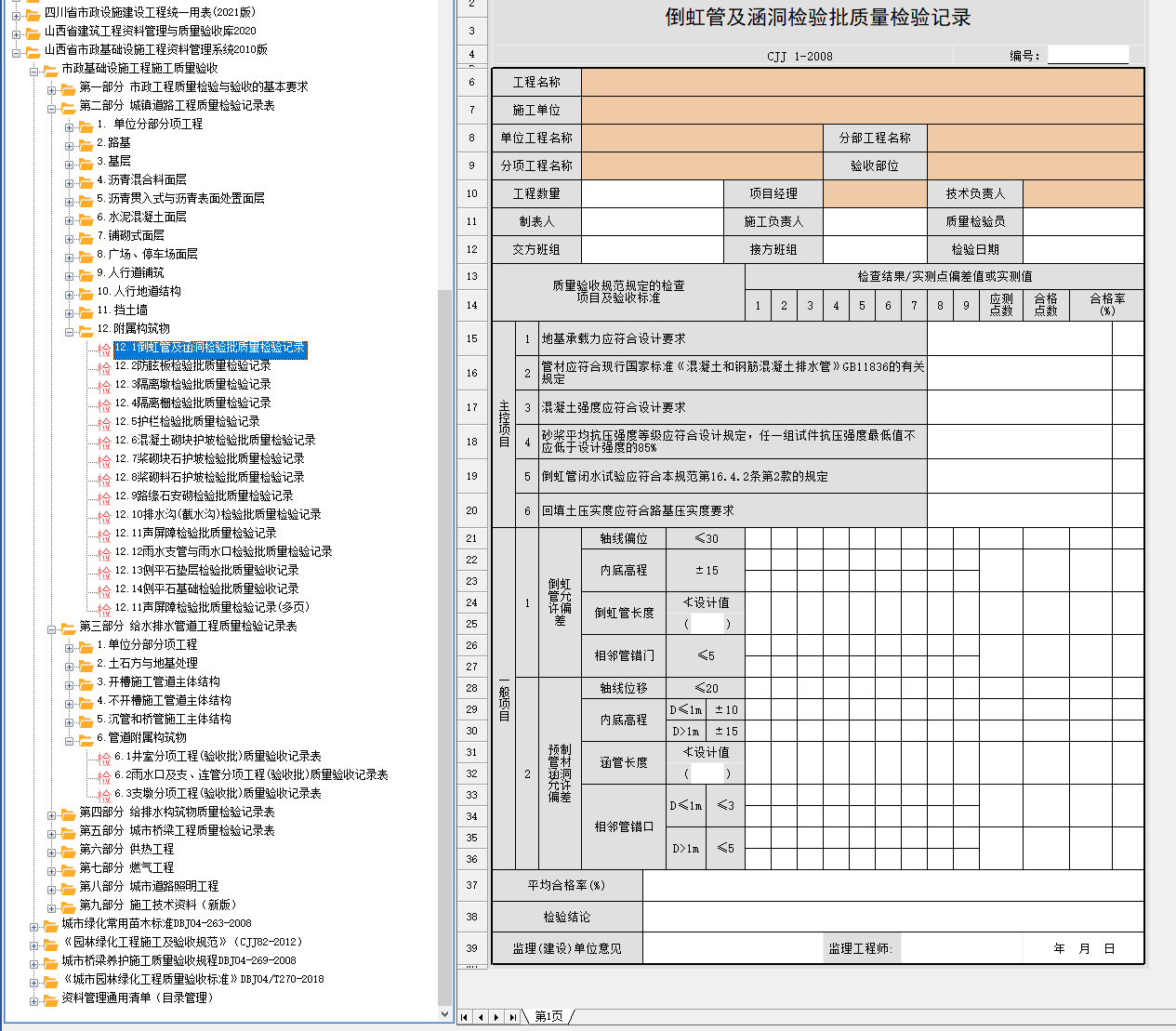Expand the 第九部分 施工技术资料(新版) node
This screenshot has width=1176, height=1031.
pyautogui.click(x=52, y=907)
